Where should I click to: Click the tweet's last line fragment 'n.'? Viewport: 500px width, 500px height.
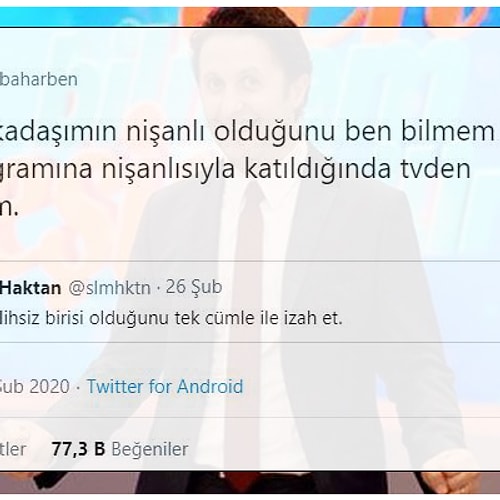9,208
